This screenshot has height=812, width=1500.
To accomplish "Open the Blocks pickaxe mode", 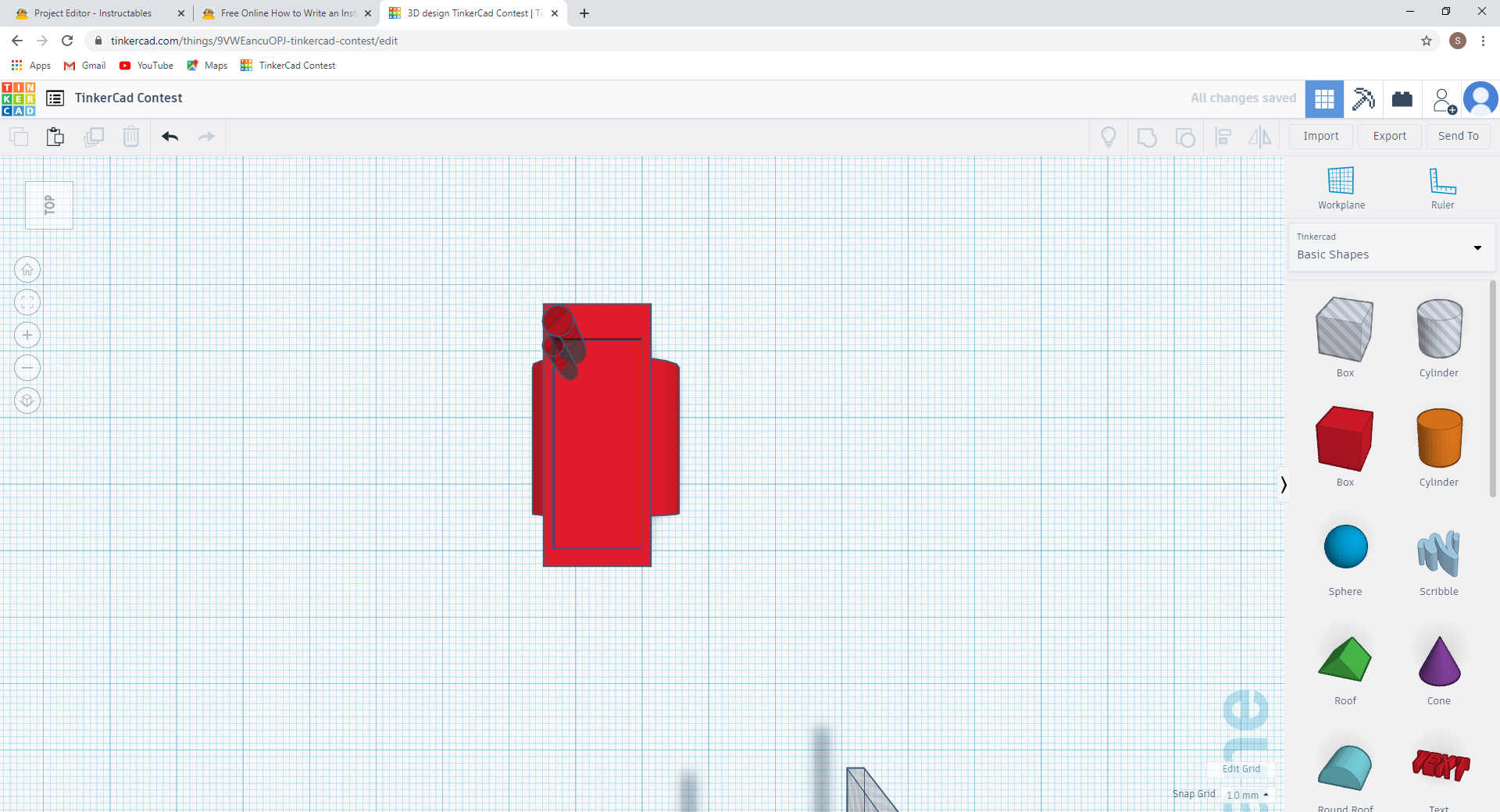I will [x=1363, y=99].
